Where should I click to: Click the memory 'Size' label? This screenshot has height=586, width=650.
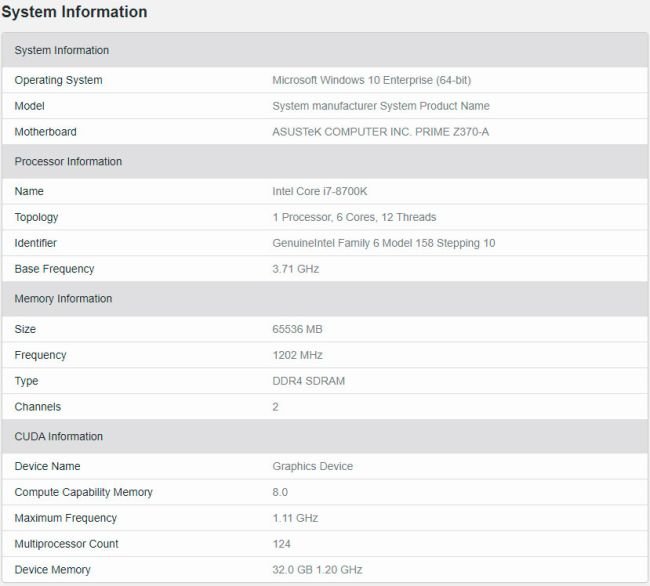[25, 329]
